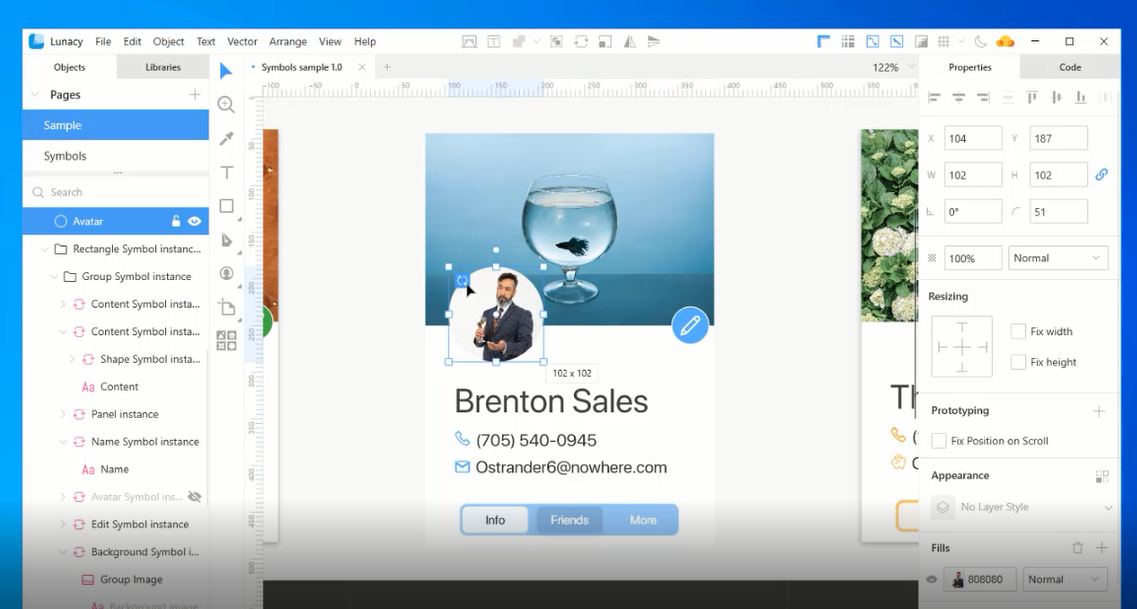Delete fill using the trash icon
The width and height of the screenshot is (1137, 609).
(1078, 548)
